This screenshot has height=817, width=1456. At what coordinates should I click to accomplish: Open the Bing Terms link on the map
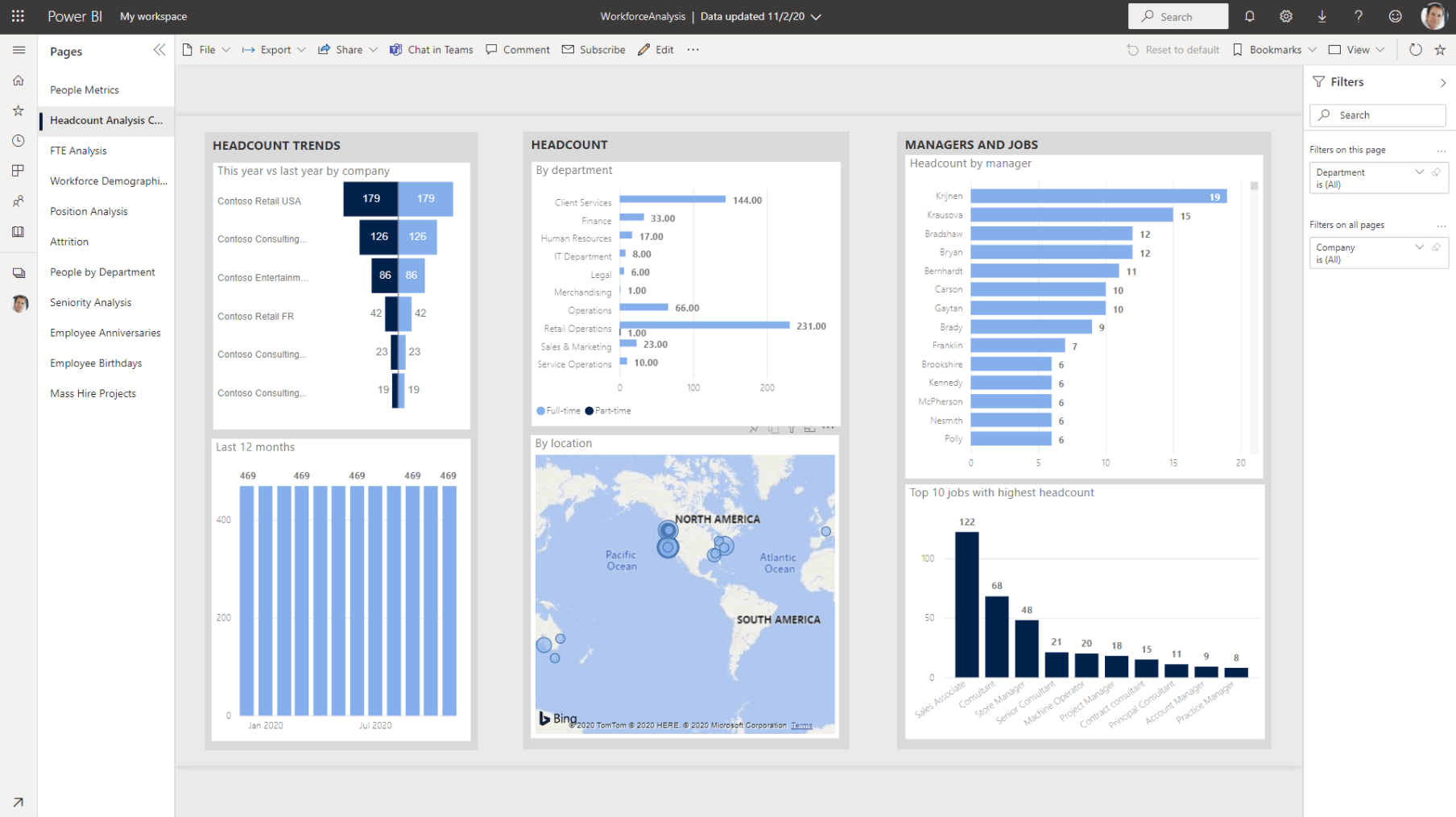(x=801, y=725)
